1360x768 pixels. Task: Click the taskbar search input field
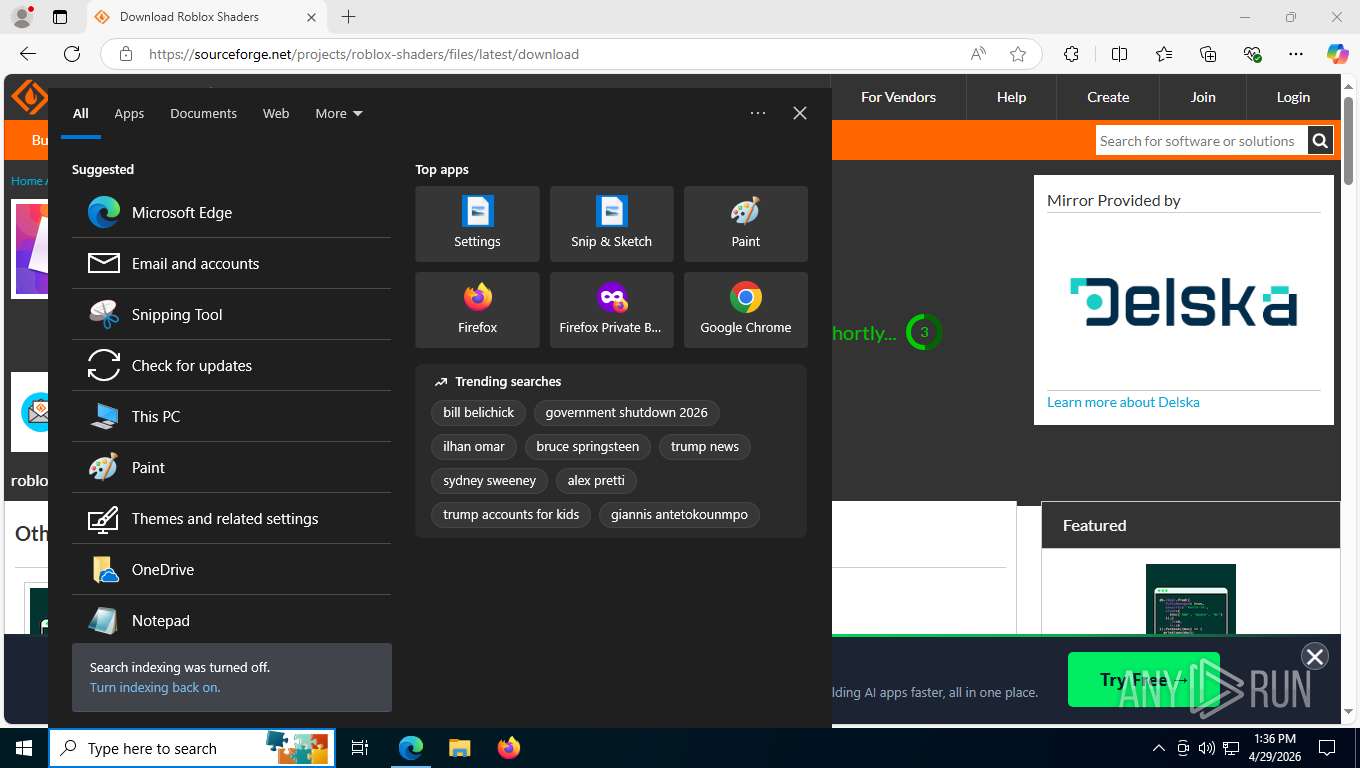(192, 748)
